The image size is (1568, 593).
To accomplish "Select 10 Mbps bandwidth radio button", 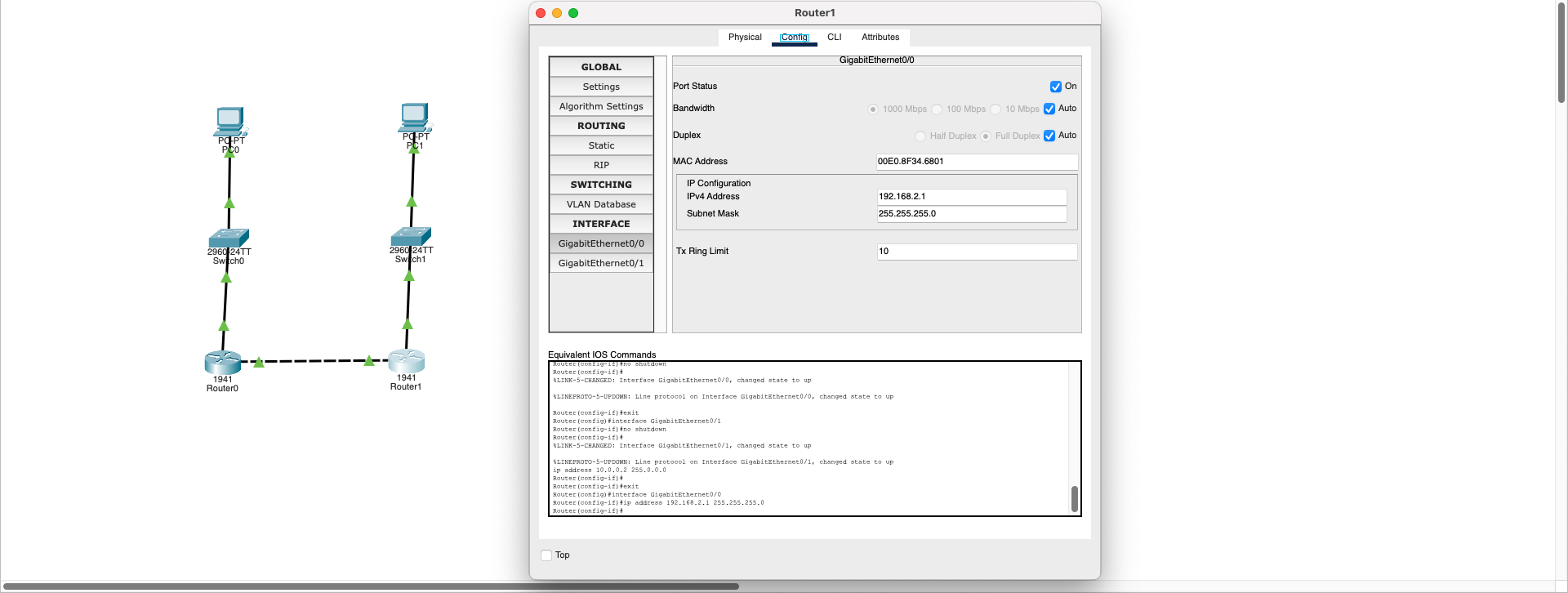I will [996, 109].
